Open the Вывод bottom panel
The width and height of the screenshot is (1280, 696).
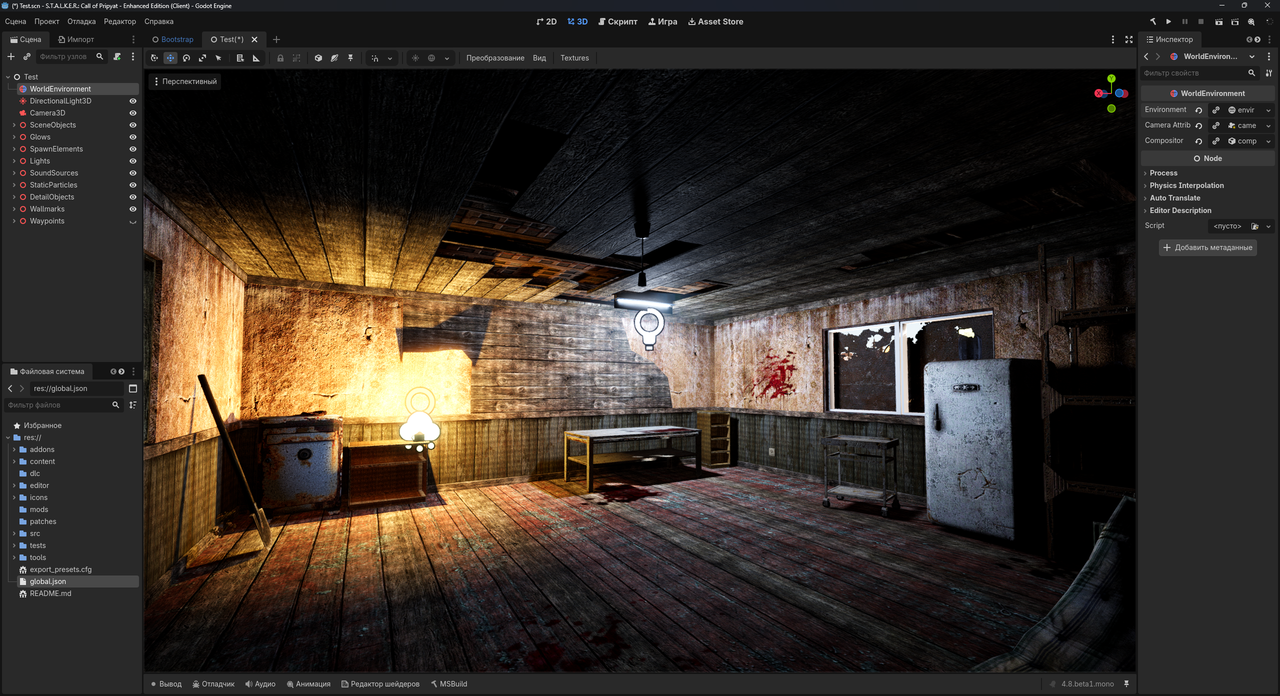click(166, 684)
